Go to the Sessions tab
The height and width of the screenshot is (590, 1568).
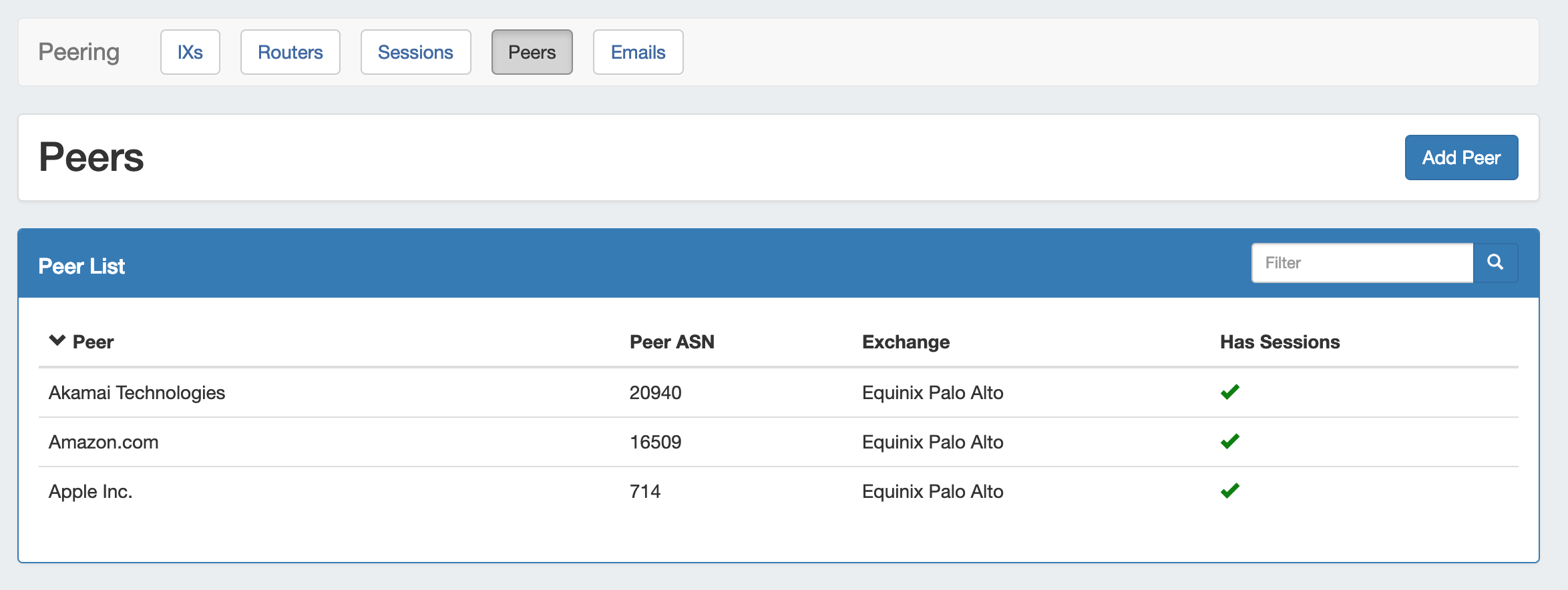(x=415, y=52)
